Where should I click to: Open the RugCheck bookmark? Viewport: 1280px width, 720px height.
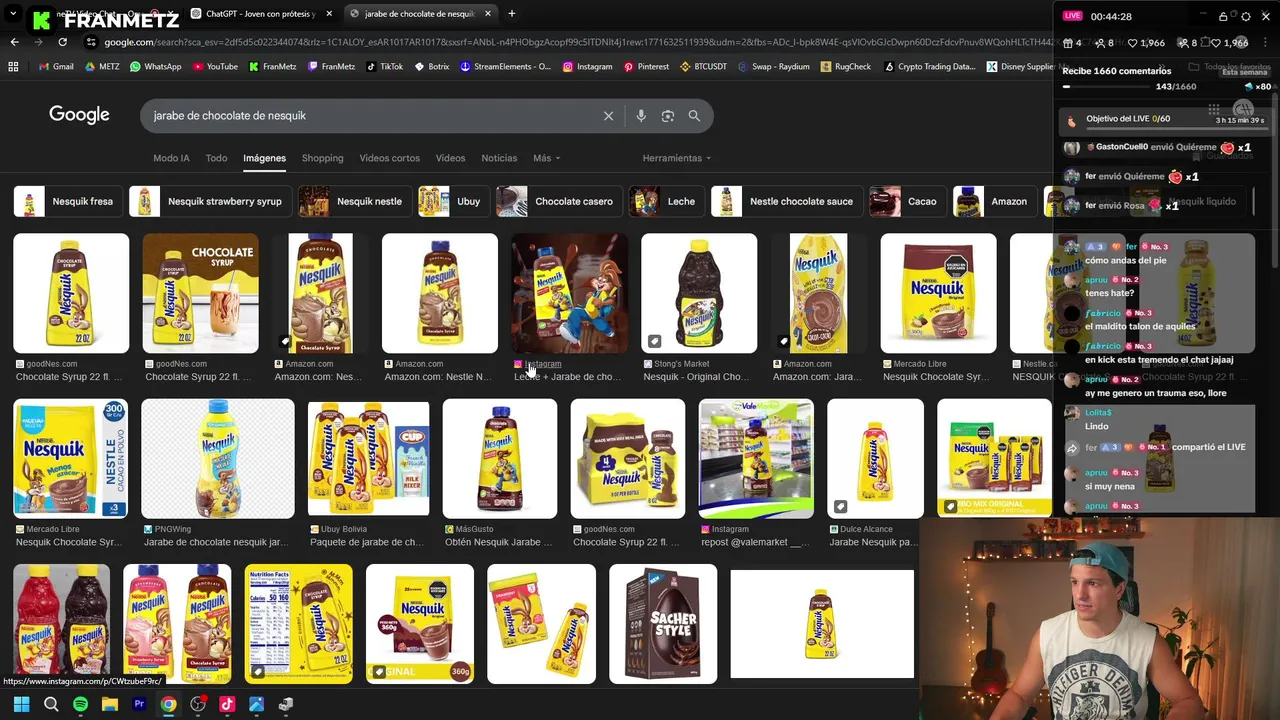pos(845,67)
